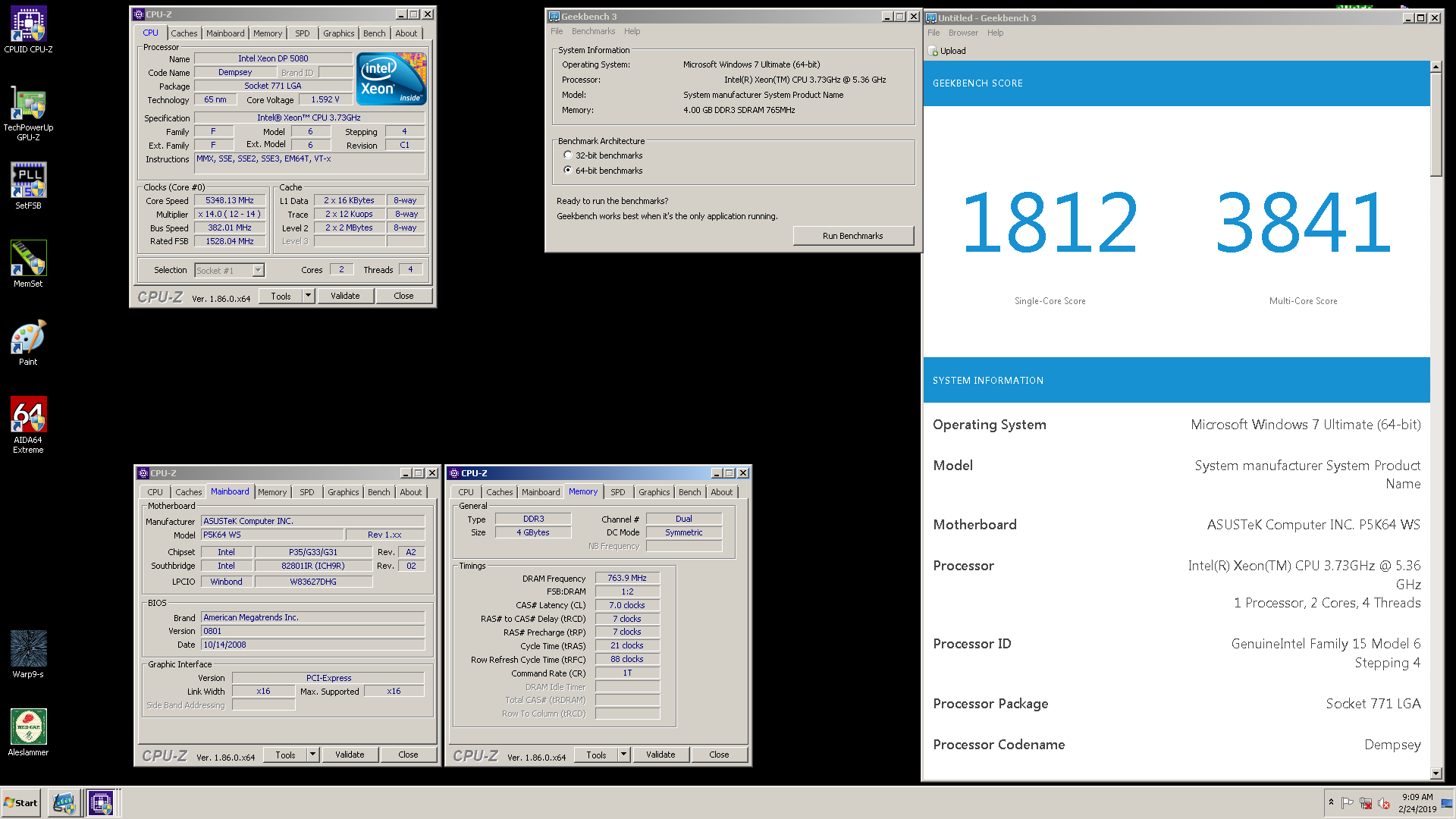Viewport: 1456px width, 819px height.
Task: Switch to the Caches tab in the CPU tab CPU-Z window
Action: pyautogui.click(x=184, y=33)
